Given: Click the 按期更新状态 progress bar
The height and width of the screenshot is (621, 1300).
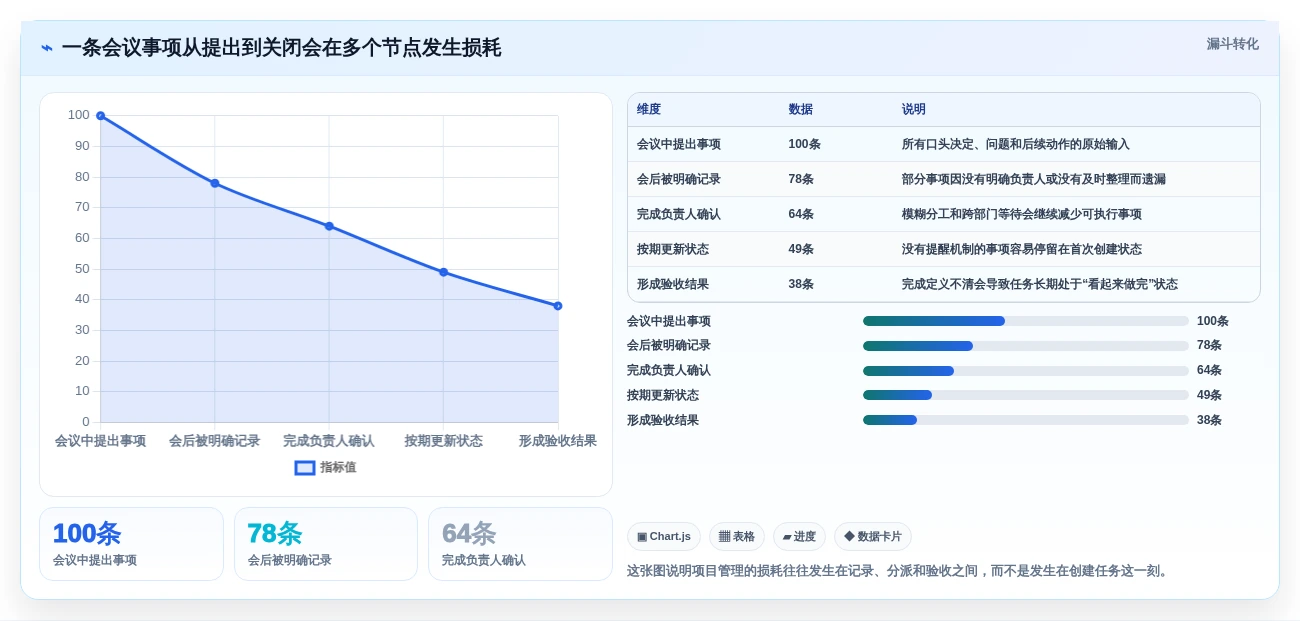Looking at the screenshot, I should (1026, 395).
